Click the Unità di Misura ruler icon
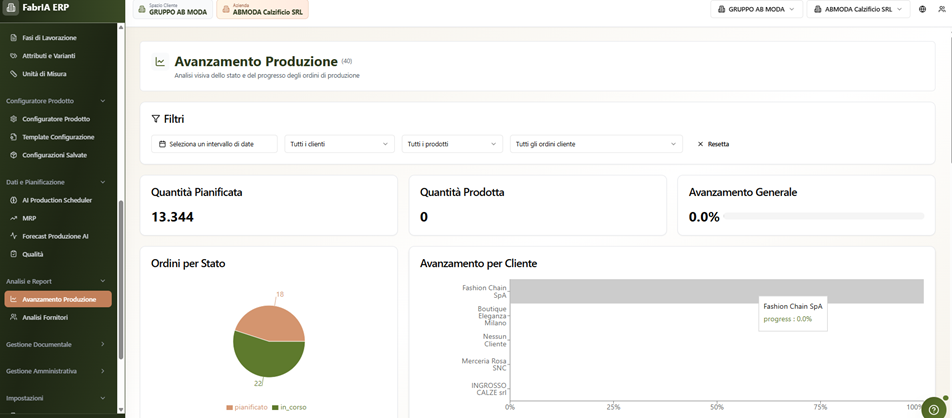Screen dimensions: 952x418 click(x=13, y=74)
